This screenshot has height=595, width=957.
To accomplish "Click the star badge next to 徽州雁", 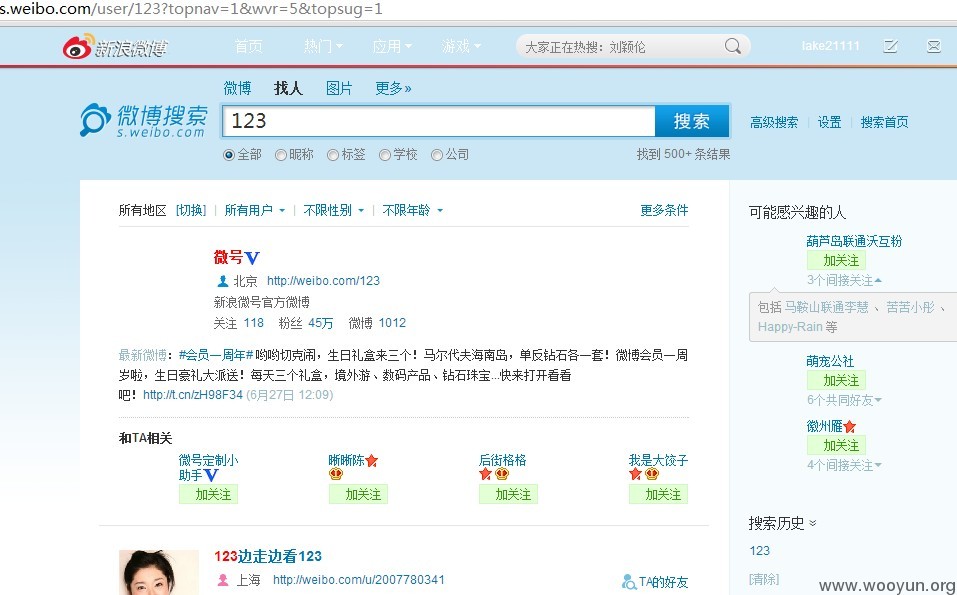I will (x=850, y=427).
